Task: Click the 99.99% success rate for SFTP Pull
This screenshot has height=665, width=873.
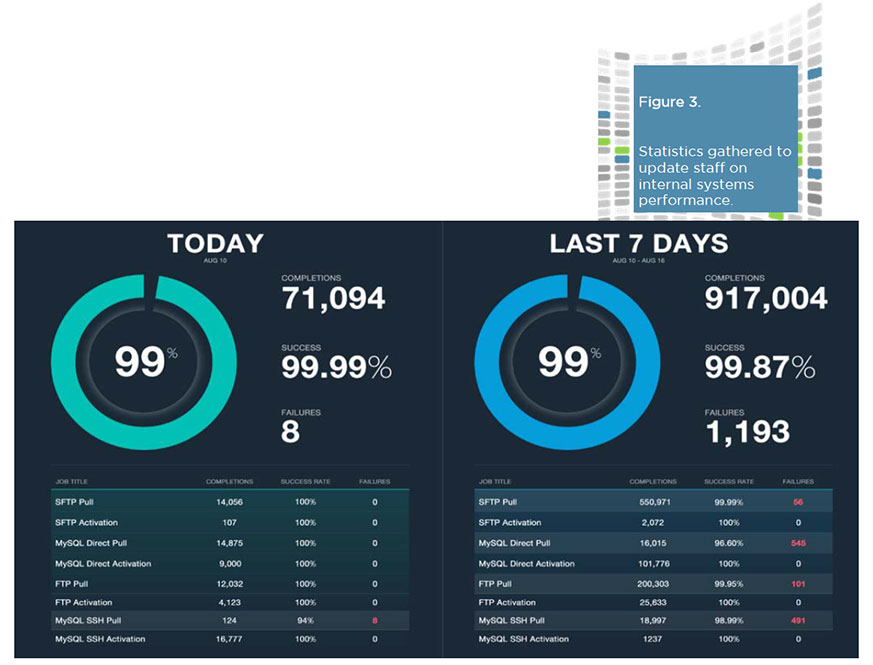Action: coord(729,502)
